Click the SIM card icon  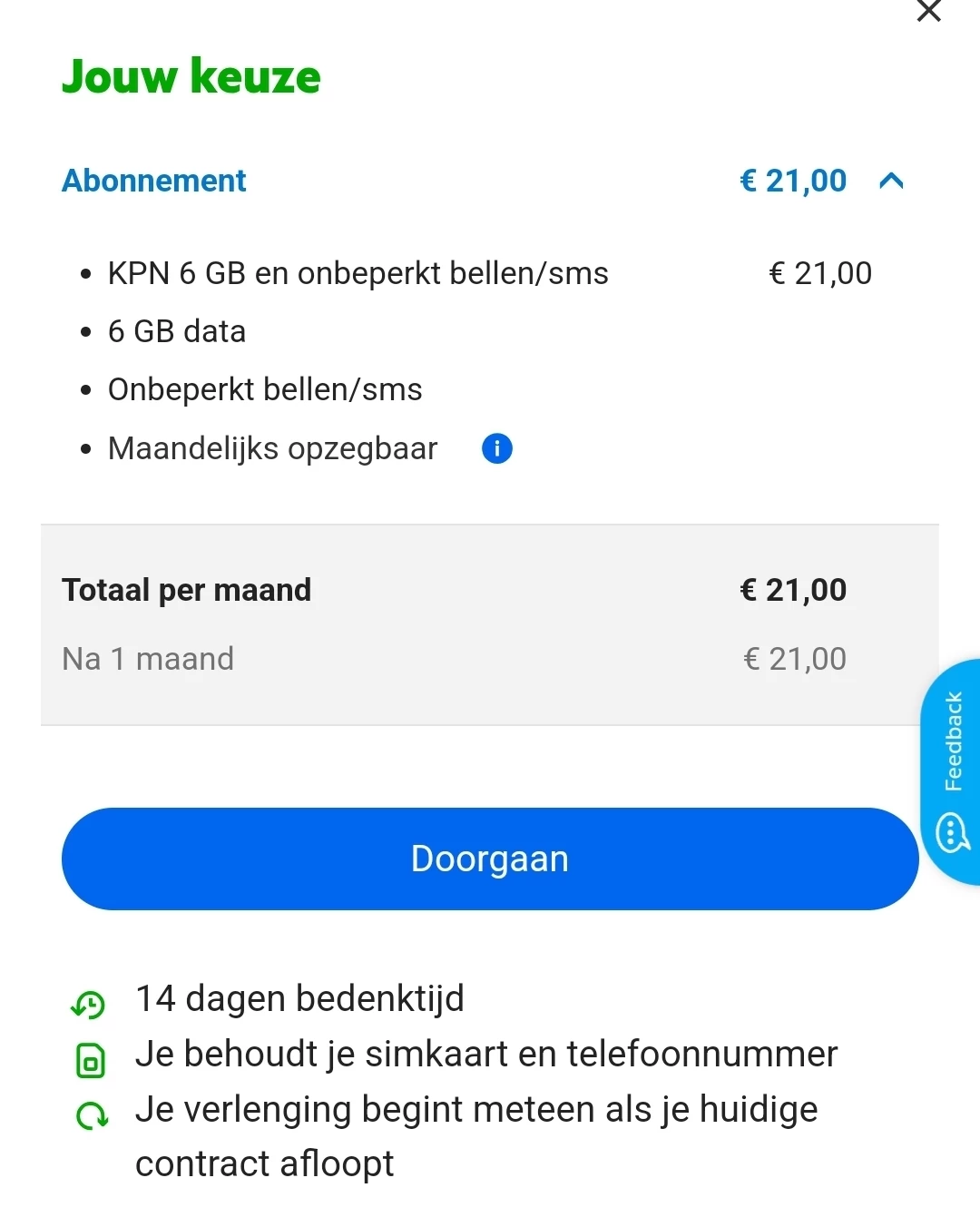(90, 1060)
